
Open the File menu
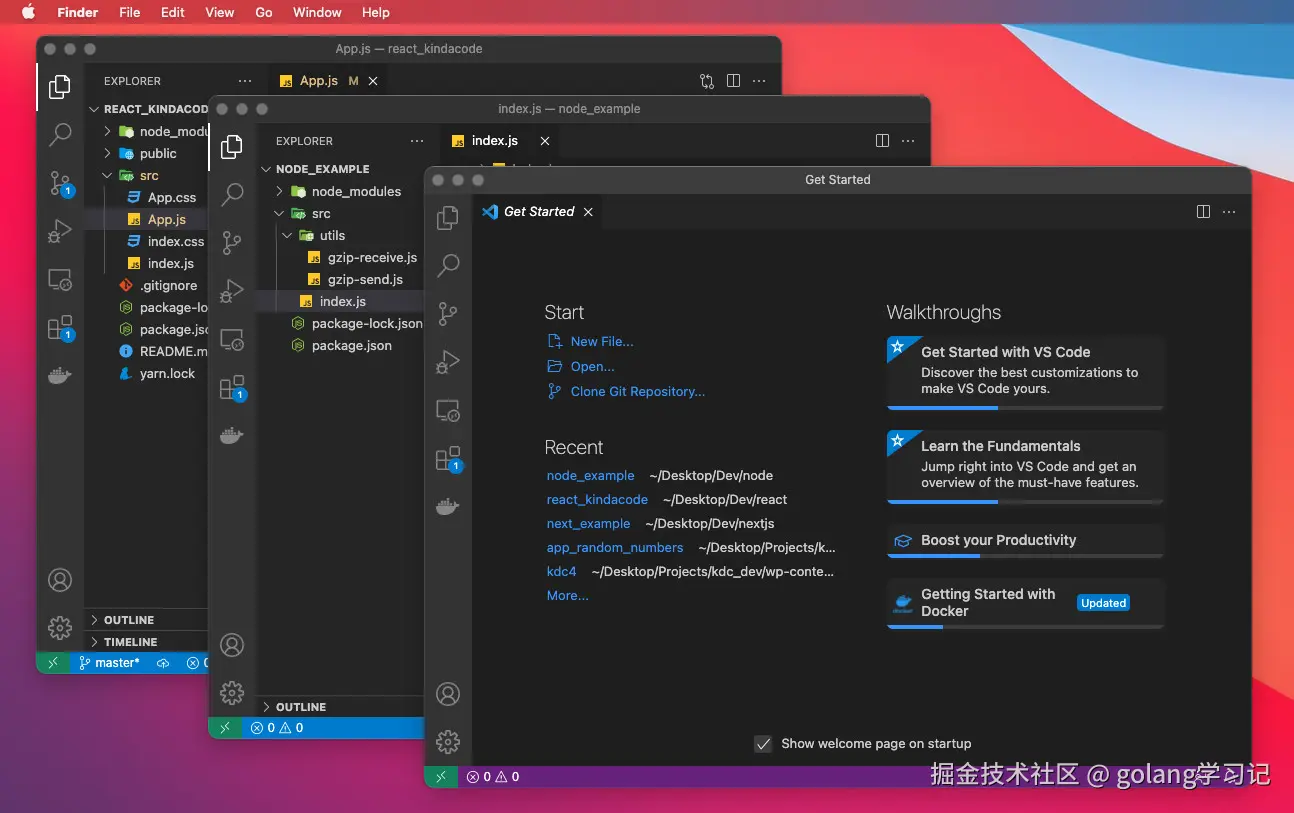[130, 12]
